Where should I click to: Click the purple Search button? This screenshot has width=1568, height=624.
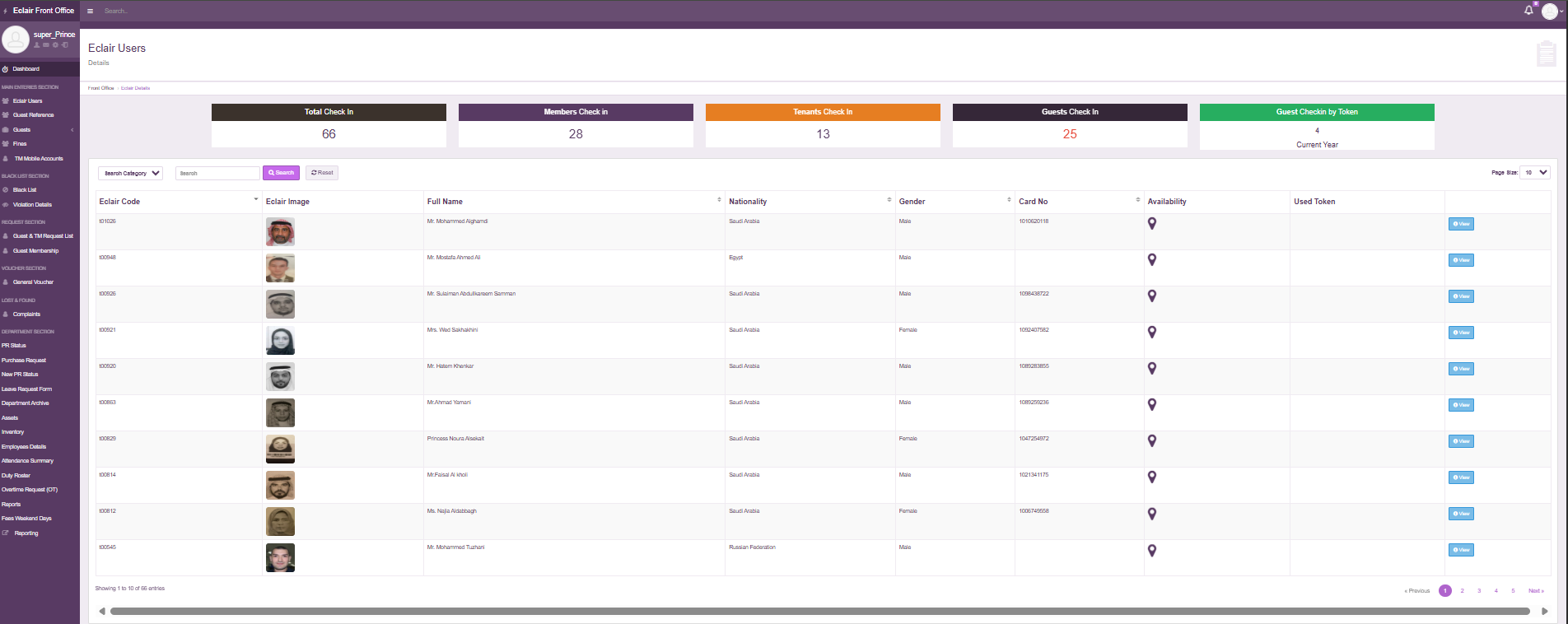tap(281, 173)
